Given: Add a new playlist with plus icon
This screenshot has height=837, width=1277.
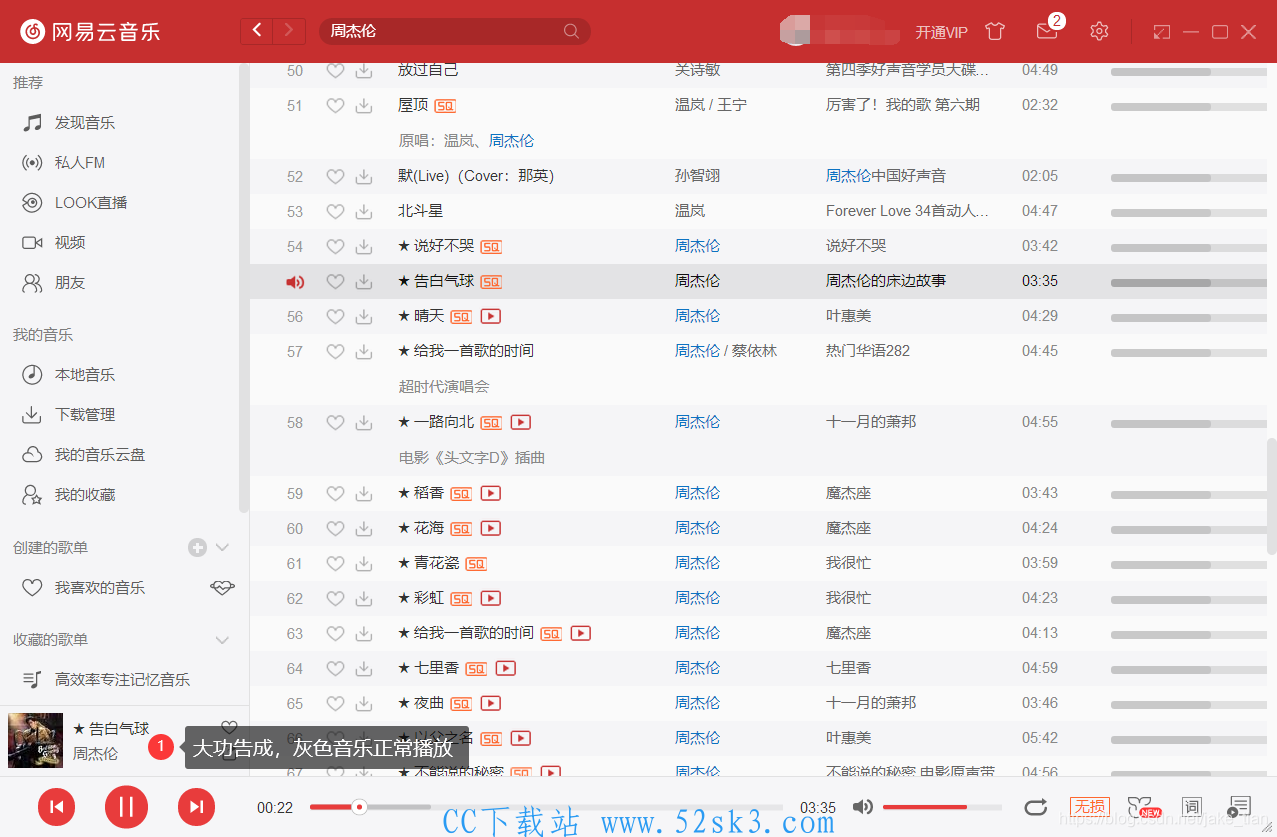Looking at the screenshot, I should click(x=197, y=547).
